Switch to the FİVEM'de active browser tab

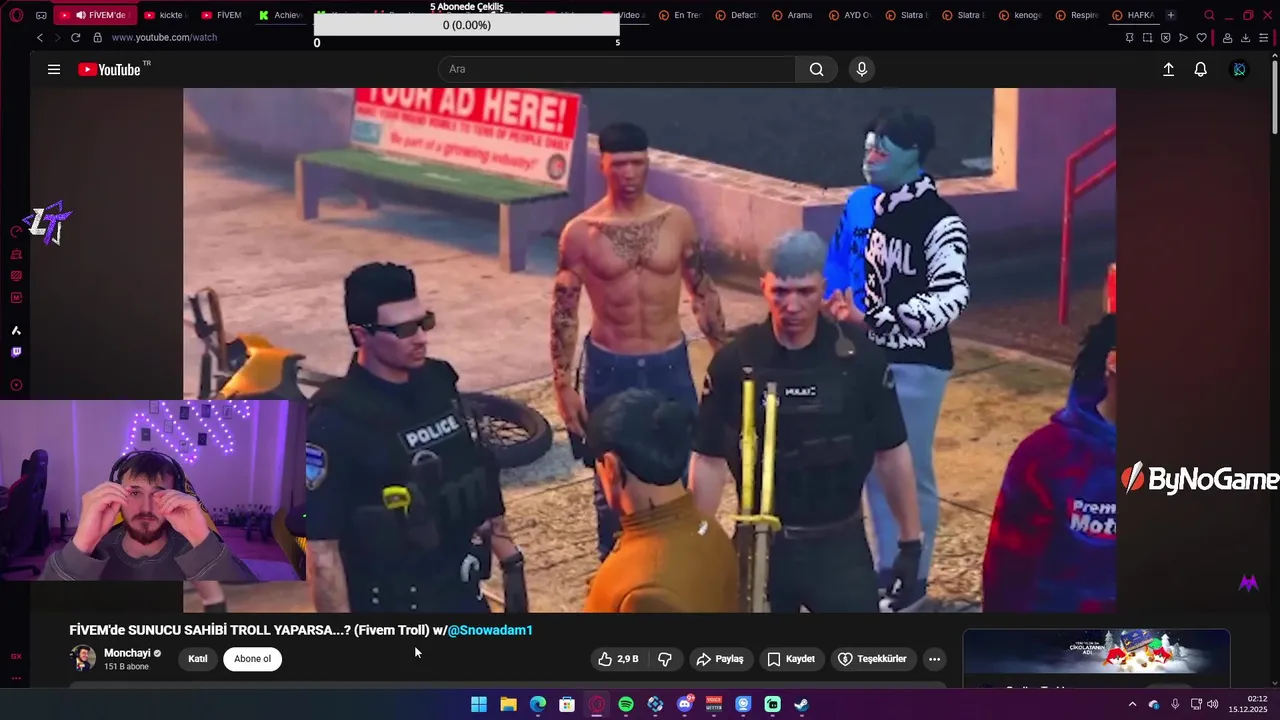point(93,15)
